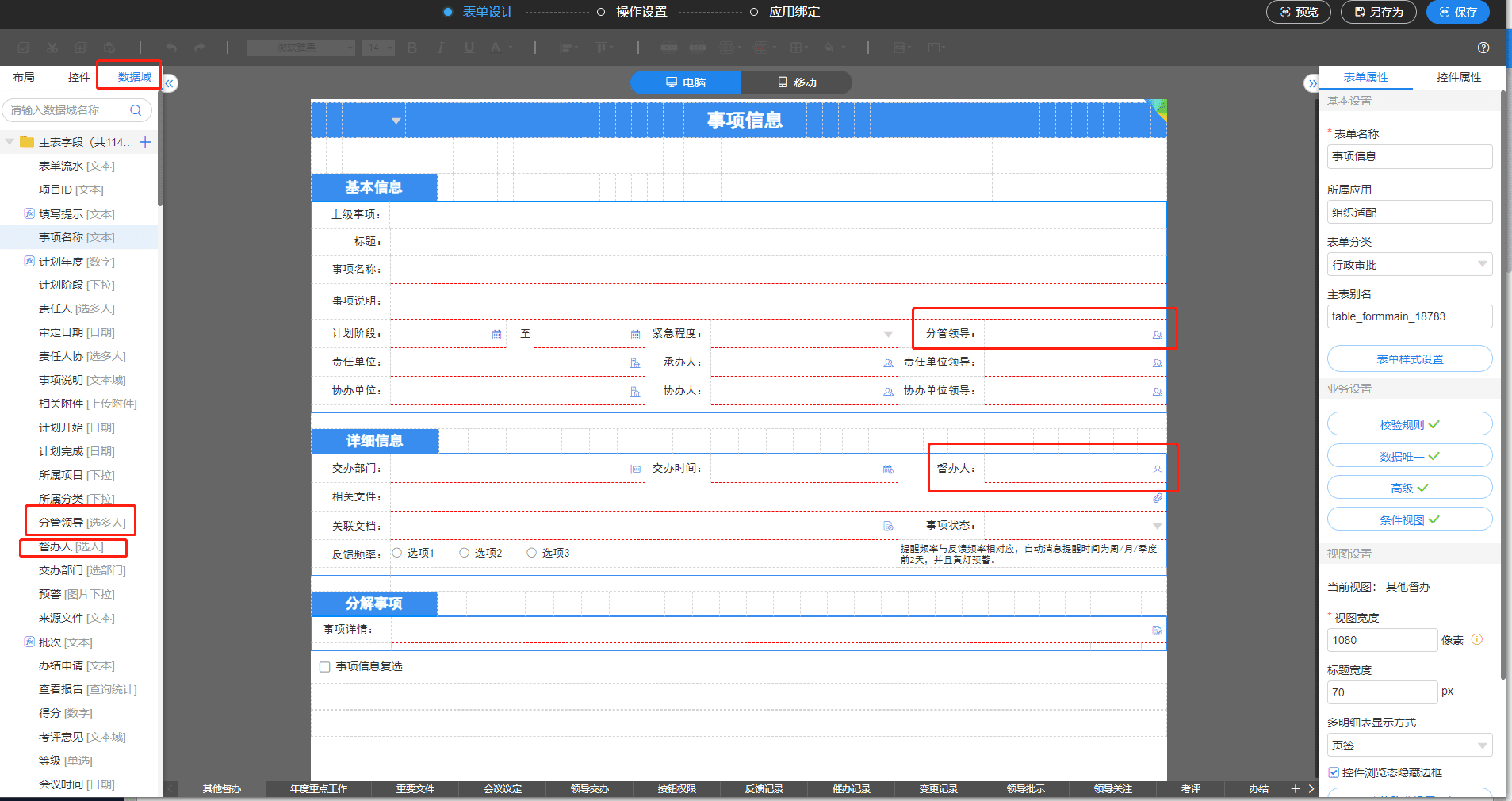1512x801 pixels.
Task: Open the help question mark icon
Action: [1483, 48]
